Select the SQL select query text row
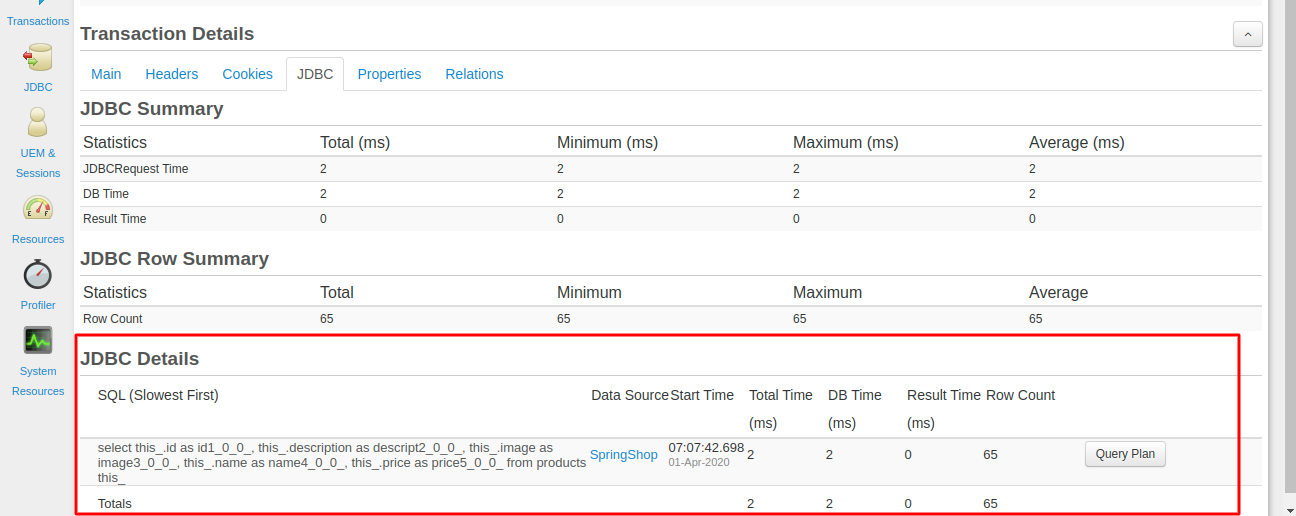Viewport: 1296px width, 516px height. 340,462
